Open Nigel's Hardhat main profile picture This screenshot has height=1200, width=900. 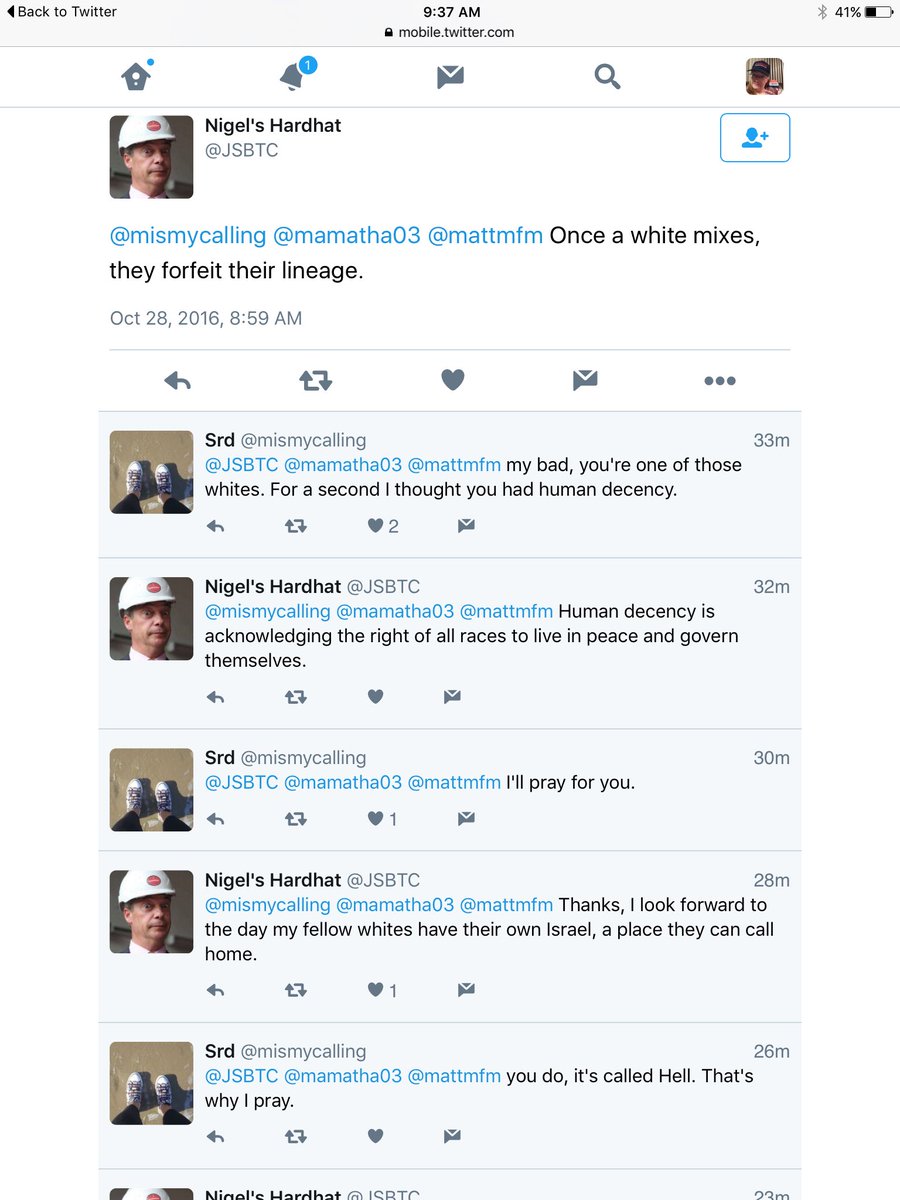click(151, 157)
